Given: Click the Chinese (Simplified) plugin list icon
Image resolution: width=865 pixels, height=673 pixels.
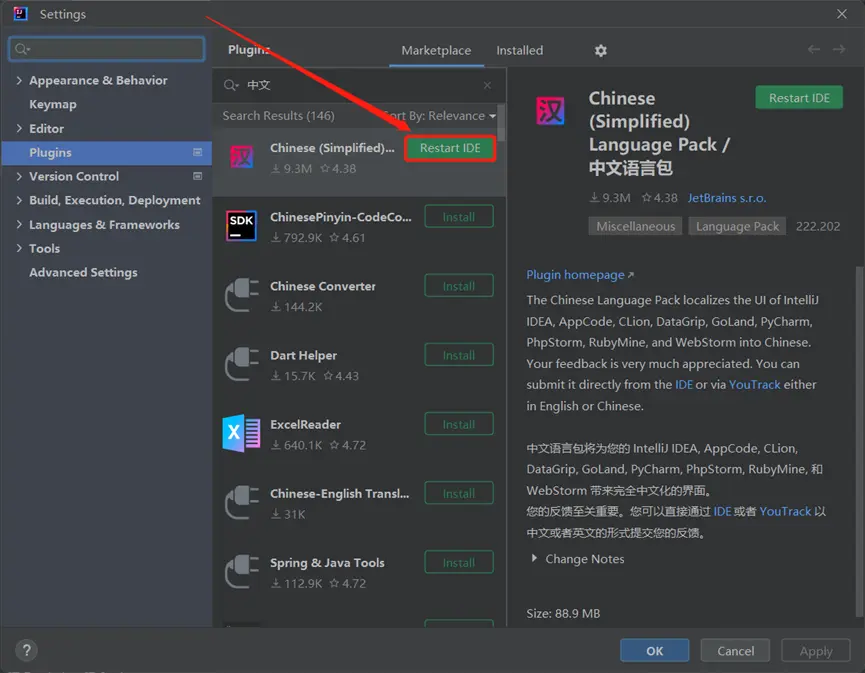Looking at the screenshot, I should click(242, 157).
